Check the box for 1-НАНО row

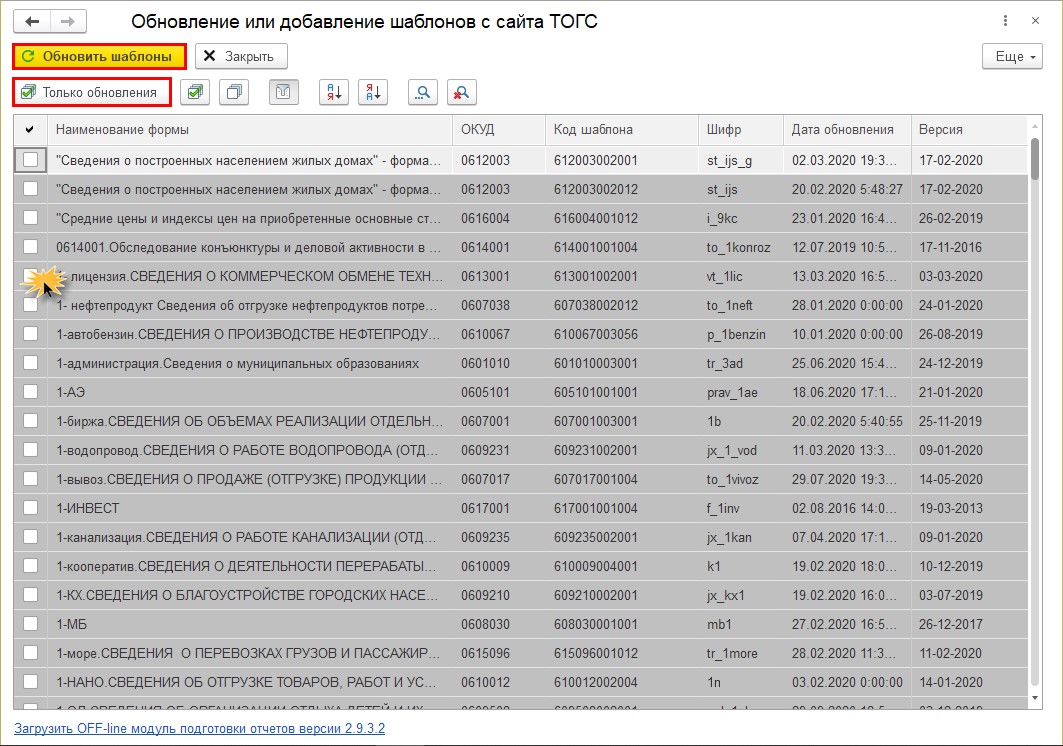(31, 682)
